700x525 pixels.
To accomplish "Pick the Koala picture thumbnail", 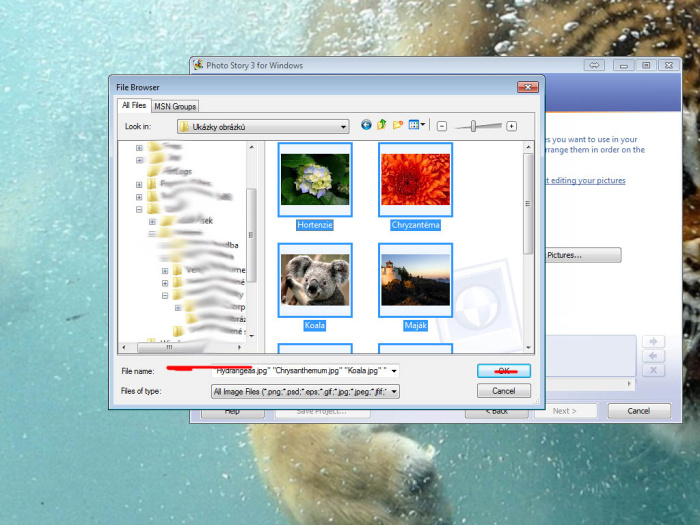I will [x=315, y=281].
